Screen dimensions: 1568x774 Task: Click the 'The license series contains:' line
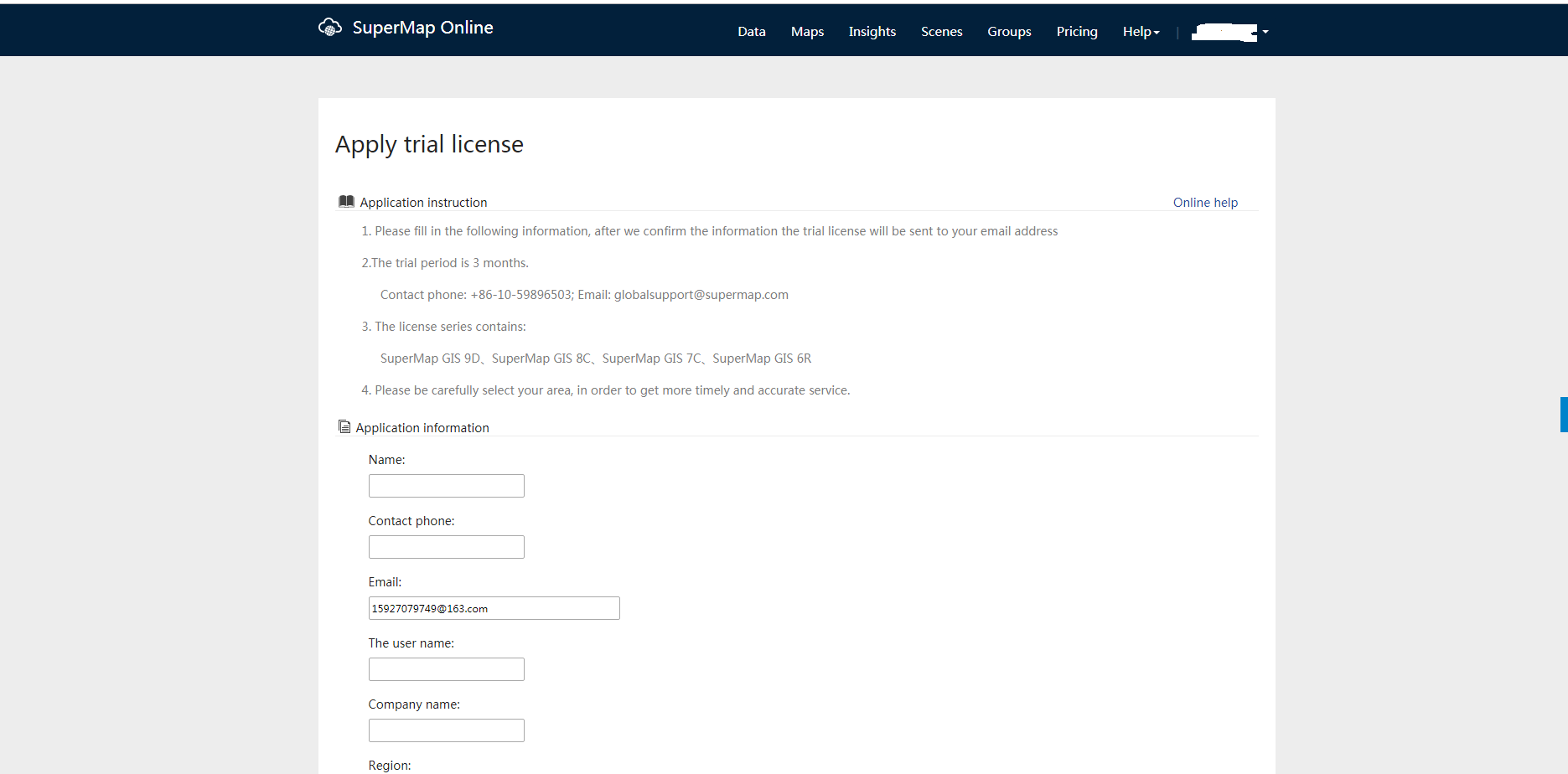(444, 327)
